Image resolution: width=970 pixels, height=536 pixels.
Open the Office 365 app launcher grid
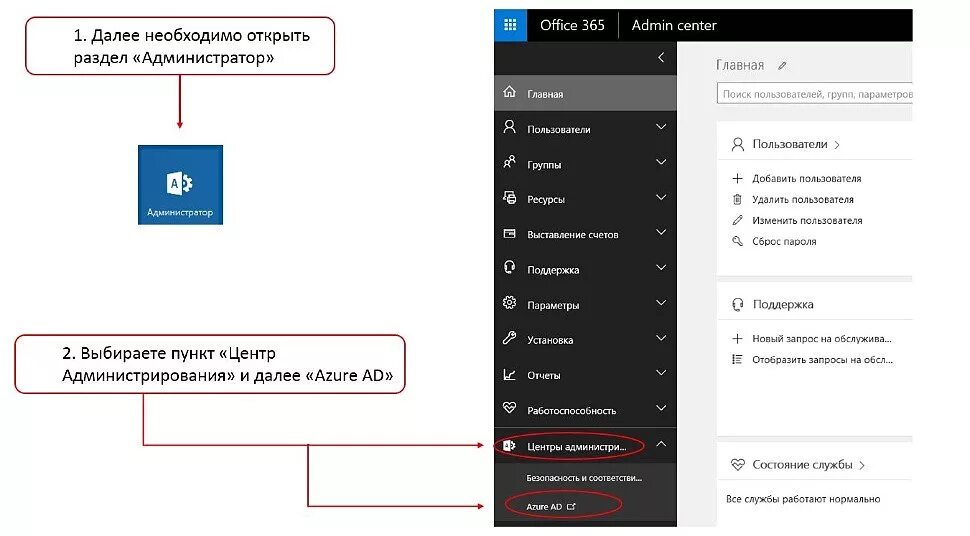[x=510, y=25]
